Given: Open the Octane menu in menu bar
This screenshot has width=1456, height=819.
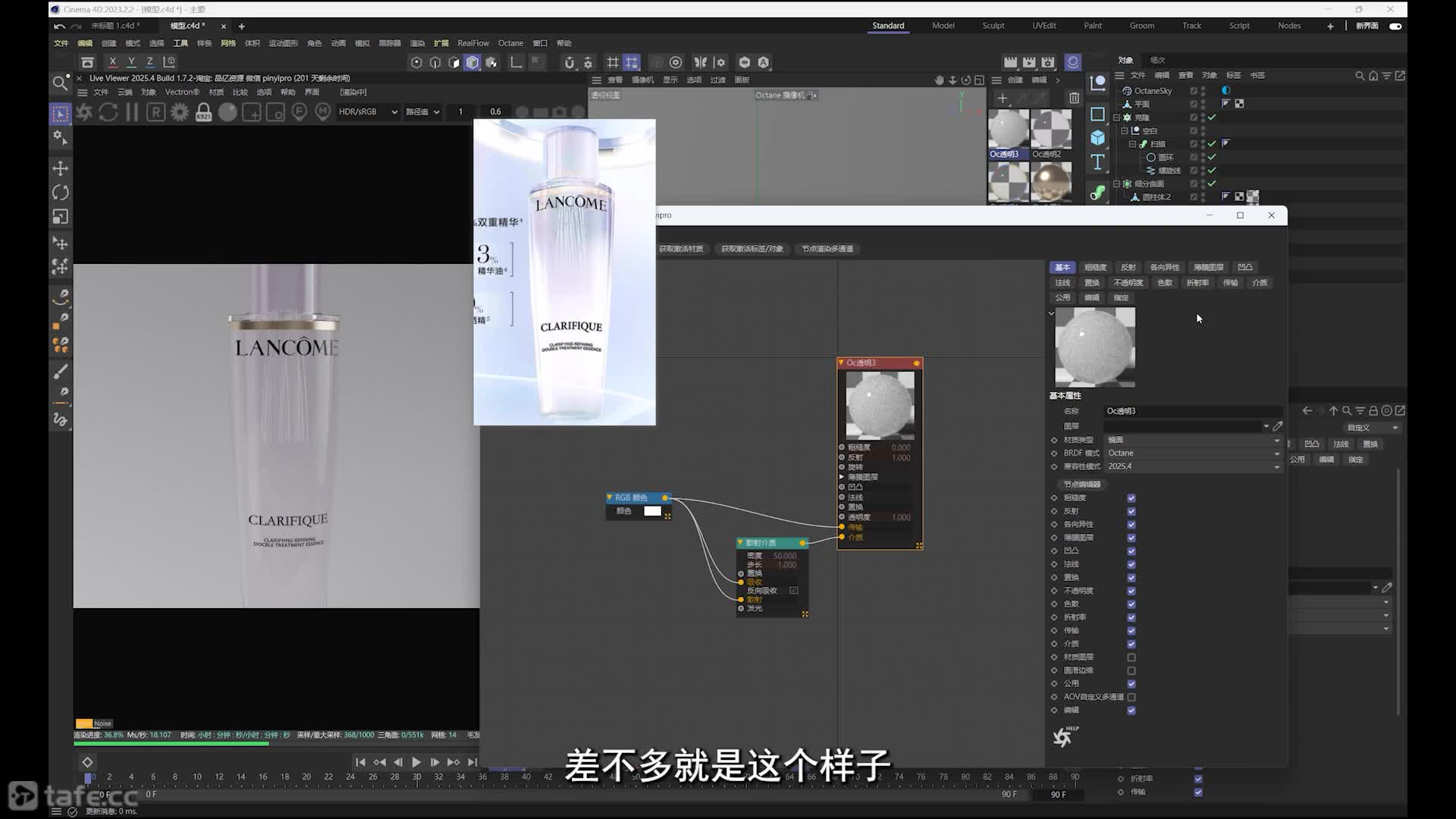Looking at the screenshot, I should coord(510,43).
